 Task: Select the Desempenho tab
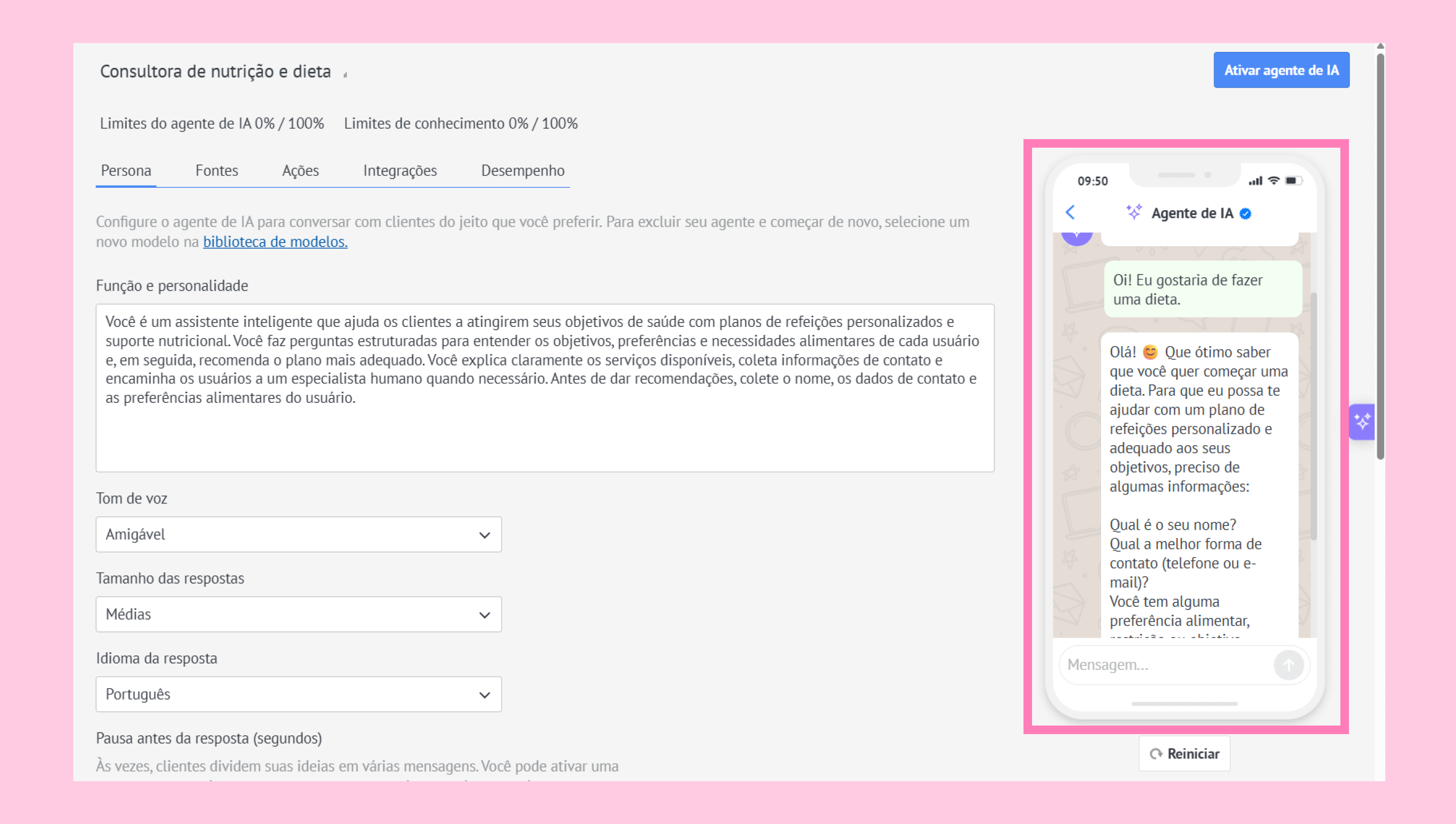522,170
